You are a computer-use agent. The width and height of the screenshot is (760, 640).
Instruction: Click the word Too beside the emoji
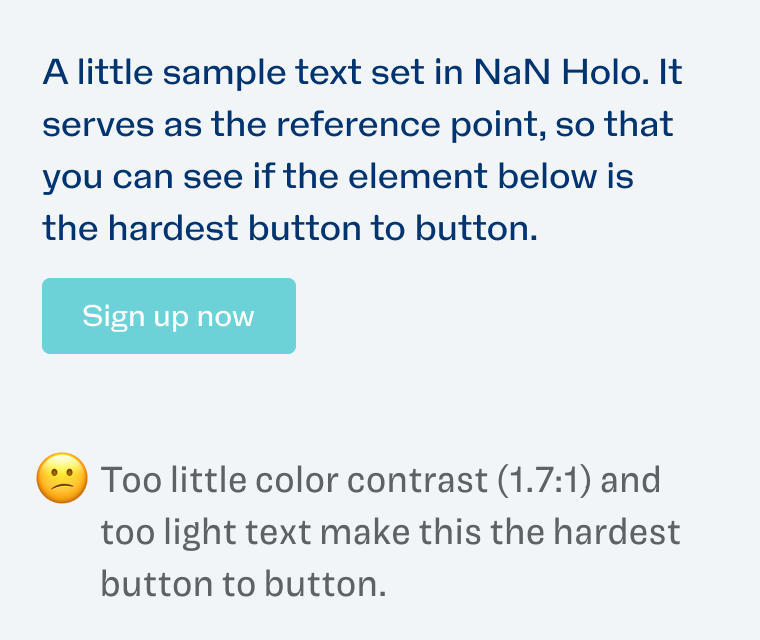(131, 480)
